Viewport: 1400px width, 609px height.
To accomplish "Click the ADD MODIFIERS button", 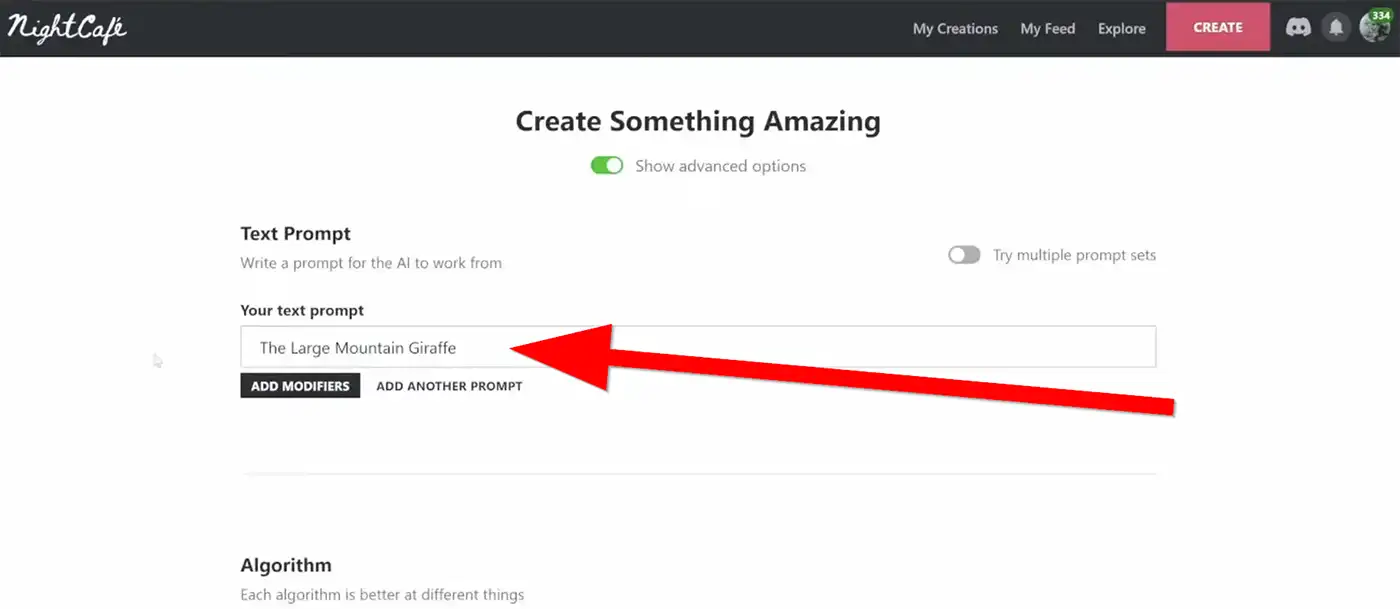I will [x=300, y=386].
